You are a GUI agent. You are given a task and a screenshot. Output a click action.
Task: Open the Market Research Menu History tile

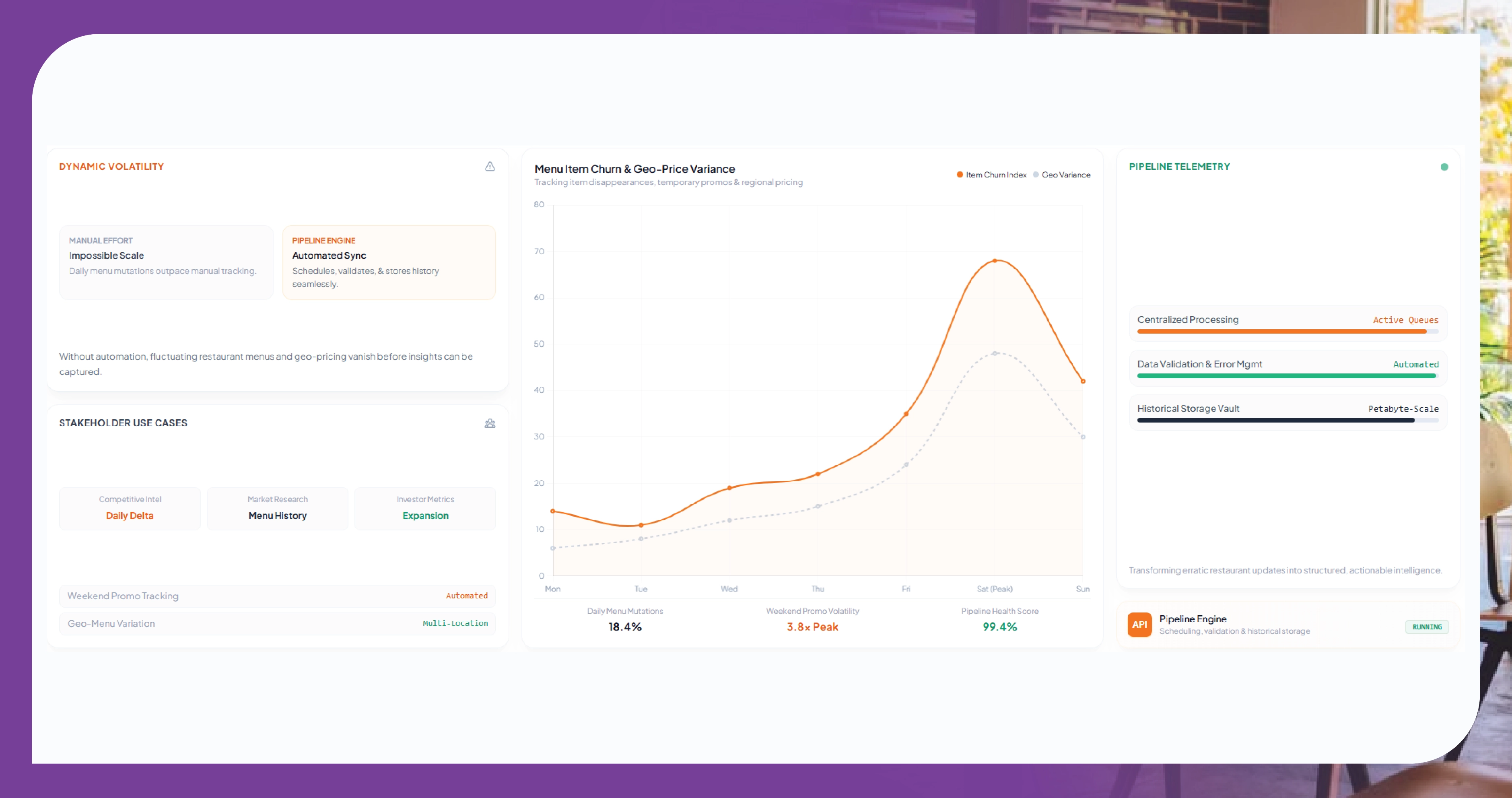[278, 509]
